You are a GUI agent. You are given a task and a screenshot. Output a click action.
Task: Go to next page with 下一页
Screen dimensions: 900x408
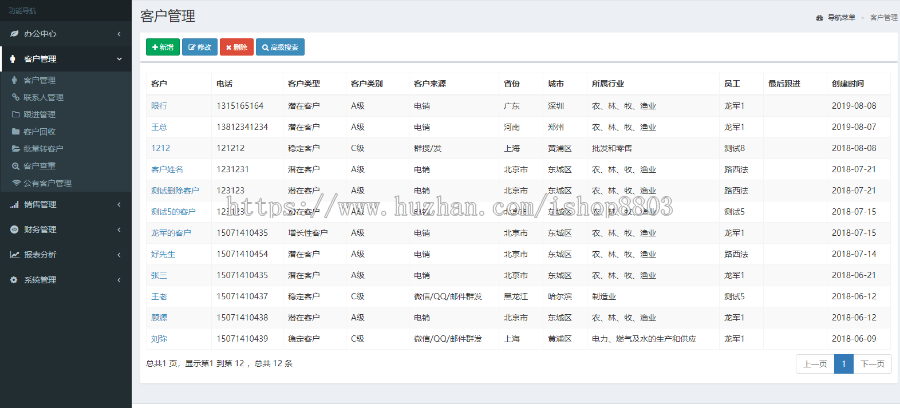pyautogui.click(x=872, y=364)
